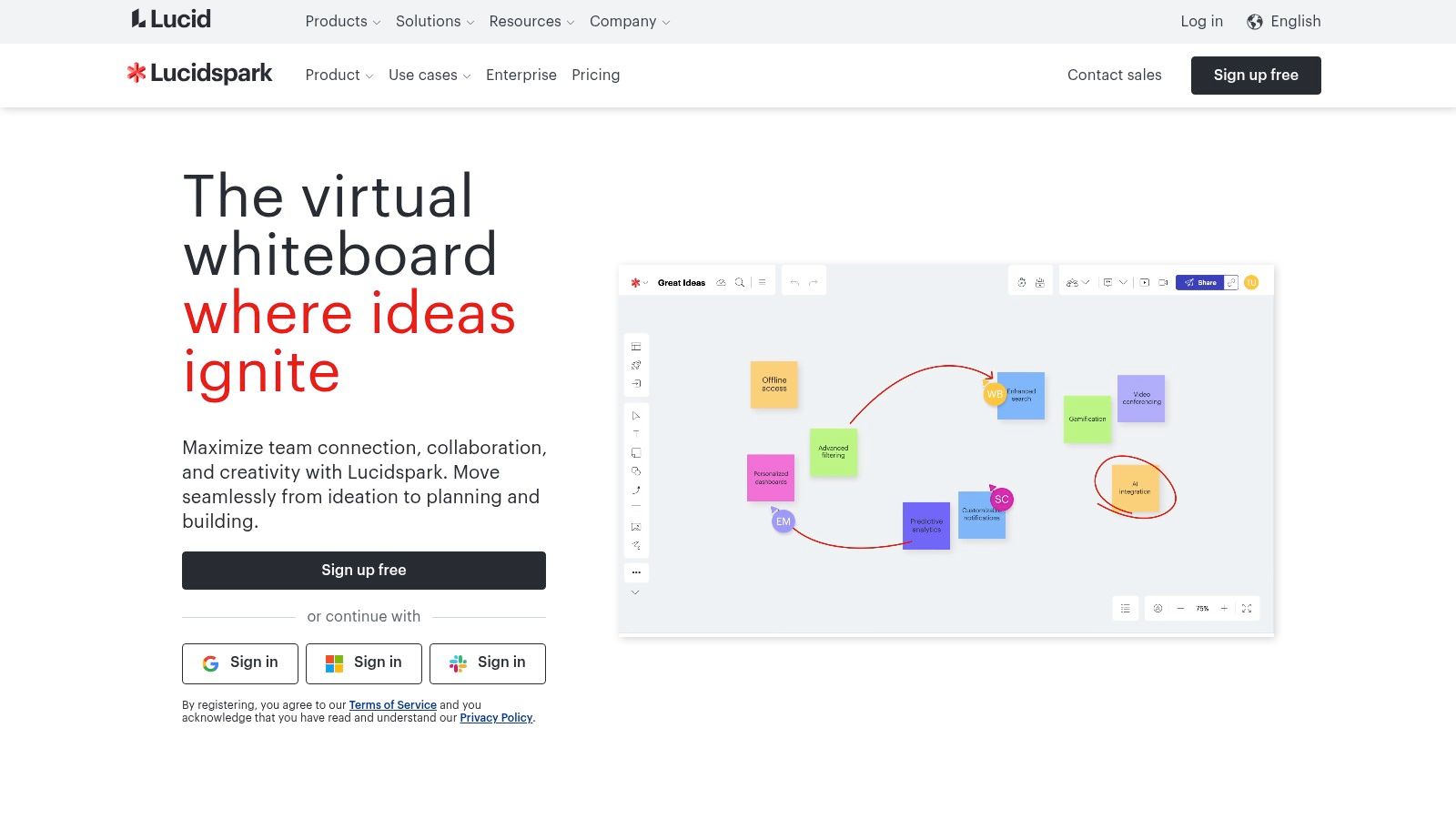Click Sign up free in header

click(x=1256, y=76)
